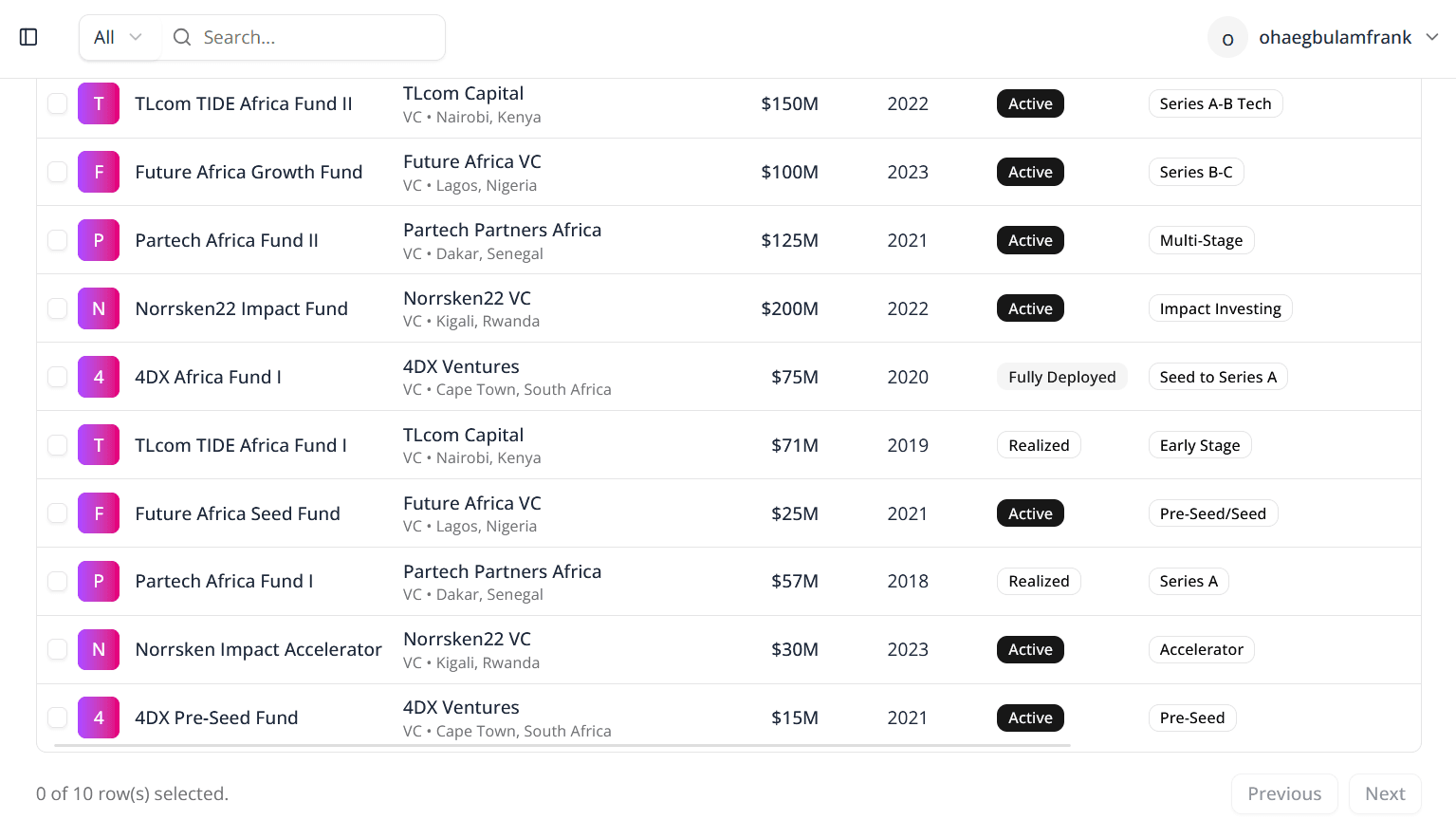Toggle the sidebar panel icon
Image resolution: width=1456 pixels, height=820 pixels.
pyautogui.click(x=28, y=37)
